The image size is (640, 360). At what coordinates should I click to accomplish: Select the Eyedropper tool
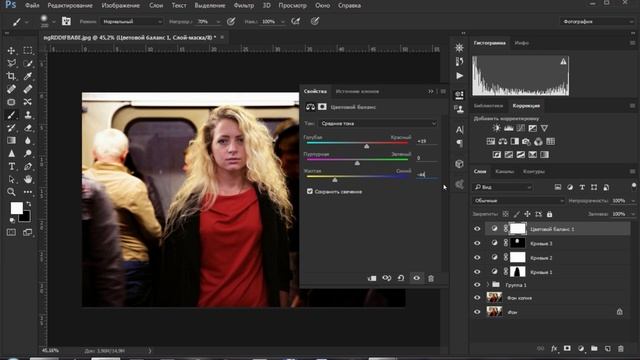click(x=28, y=76)
